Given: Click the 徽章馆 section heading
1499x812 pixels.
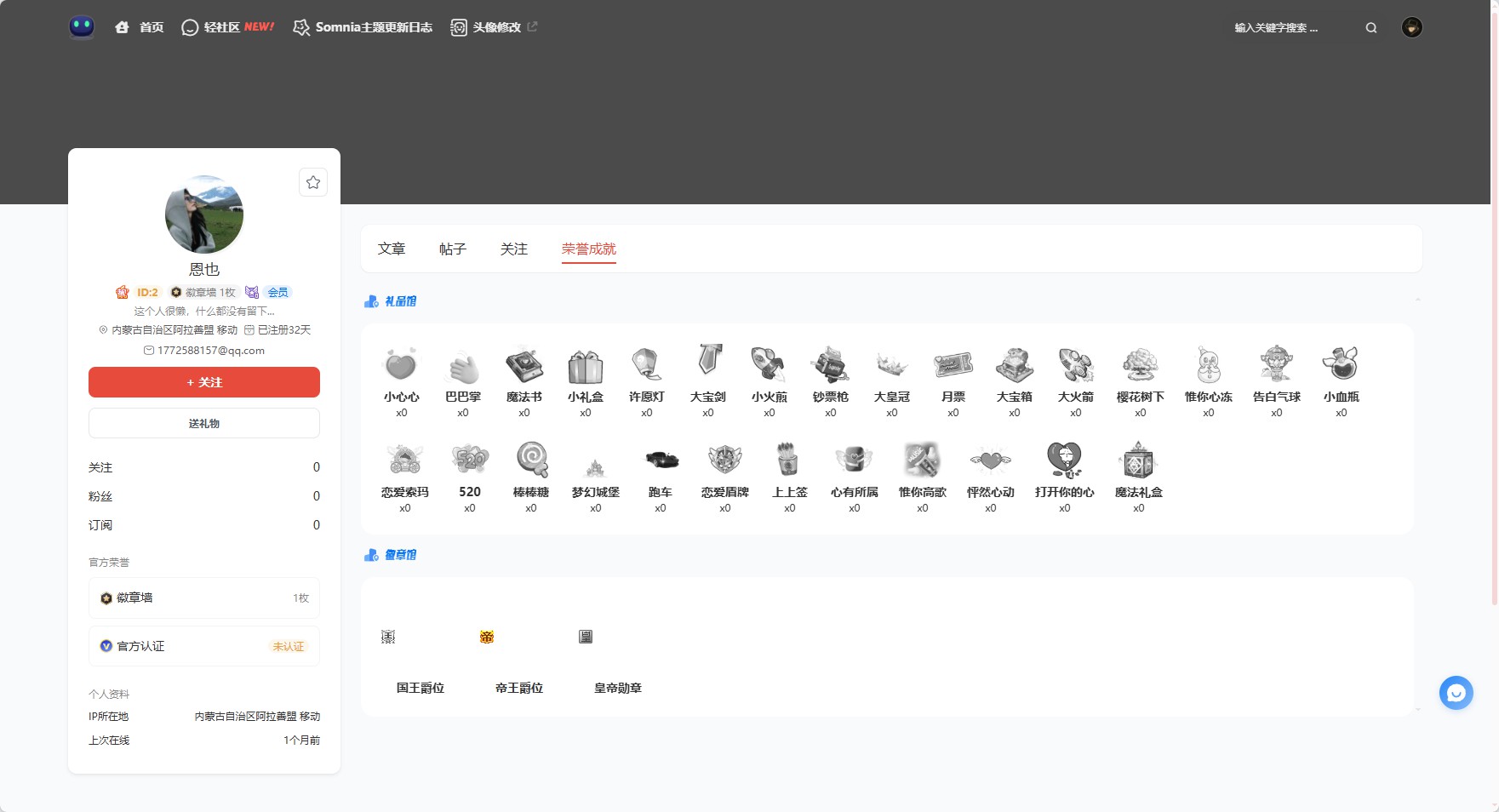Looking at the screenshot, I should click(x=391, y=555).
